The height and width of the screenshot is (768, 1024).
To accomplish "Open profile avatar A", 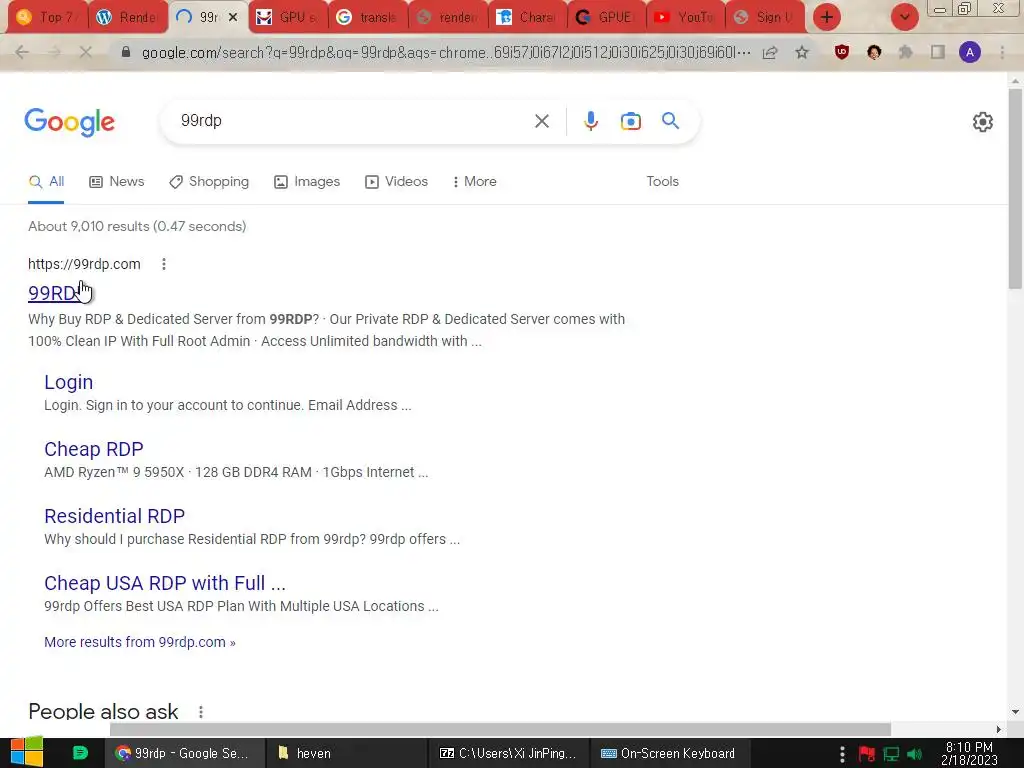I will (x=970, y=52).
